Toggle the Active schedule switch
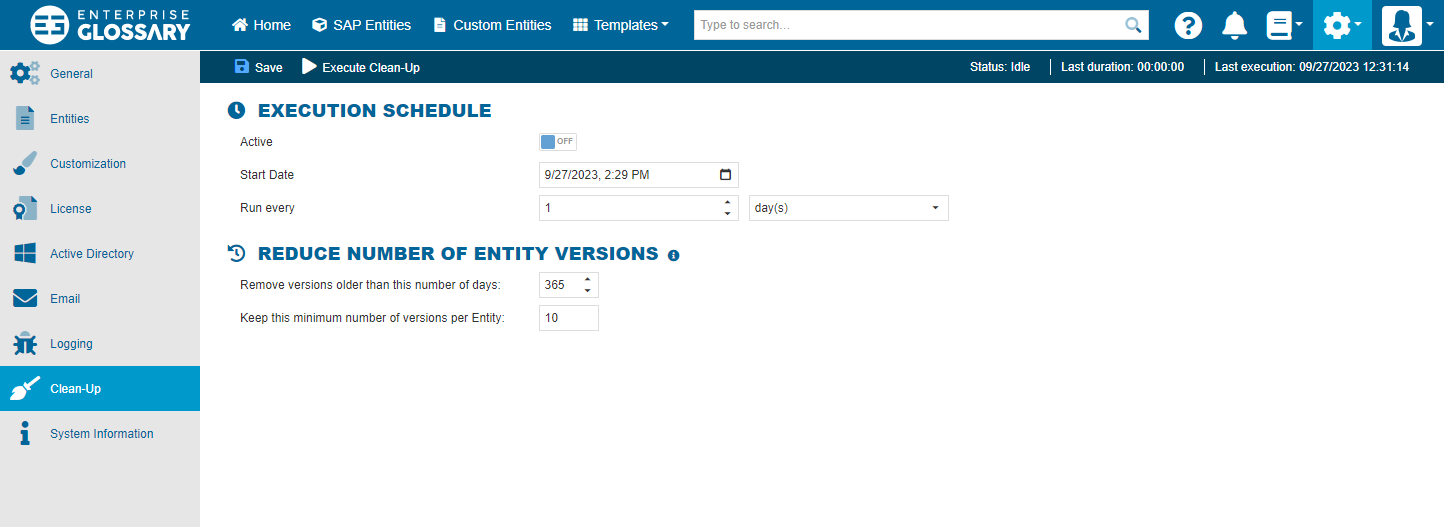Viewport: 1444px width, 527px height. coord(557,142)
